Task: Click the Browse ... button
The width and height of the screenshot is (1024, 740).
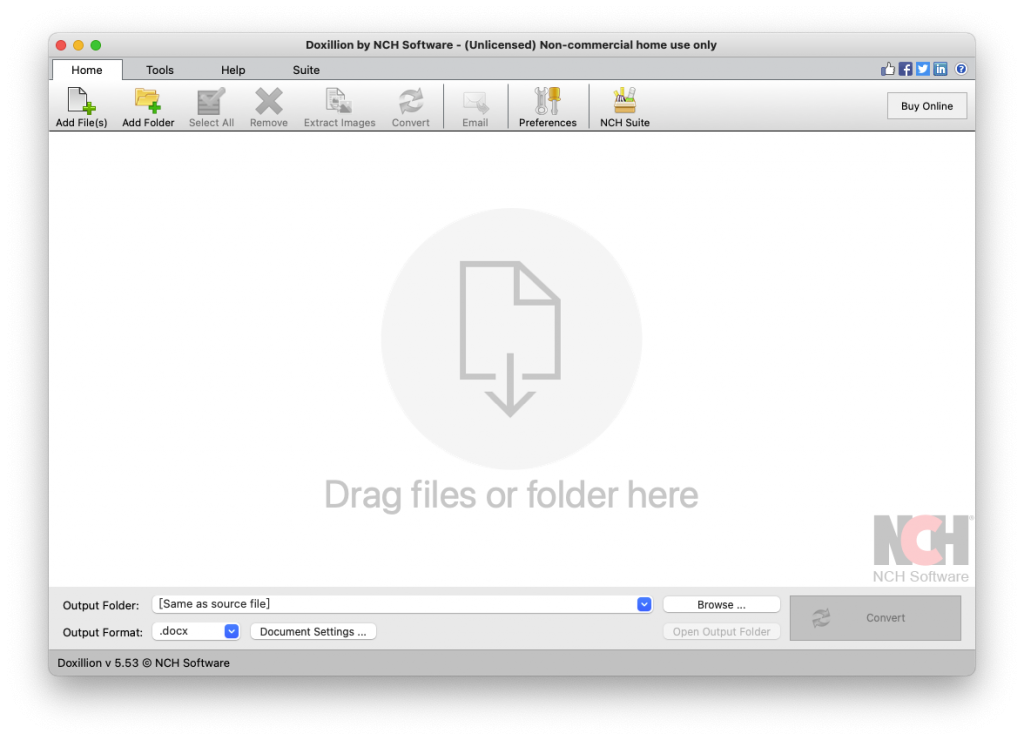Action: point(722,605)
